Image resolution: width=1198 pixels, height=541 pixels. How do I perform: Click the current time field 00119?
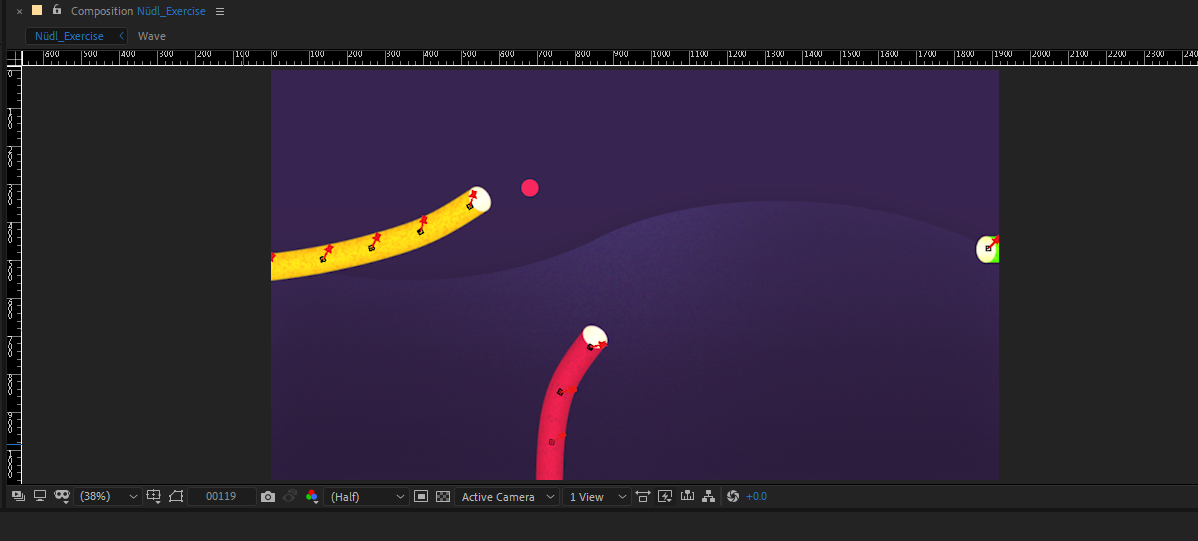pos(222,497)
